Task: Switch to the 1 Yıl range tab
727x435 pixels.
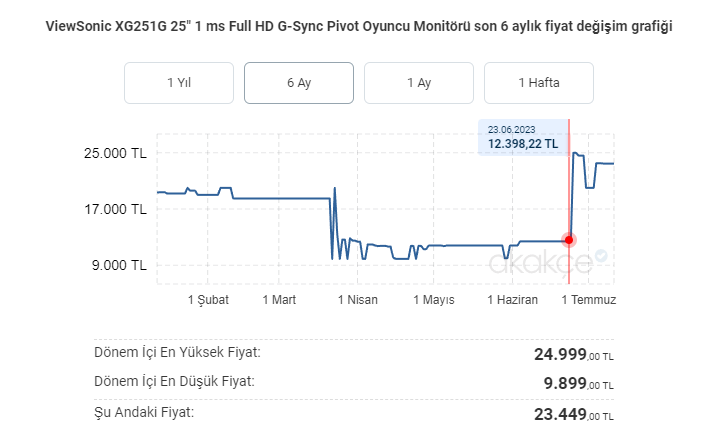Action: pyautogui.click(x=179, y=83)
